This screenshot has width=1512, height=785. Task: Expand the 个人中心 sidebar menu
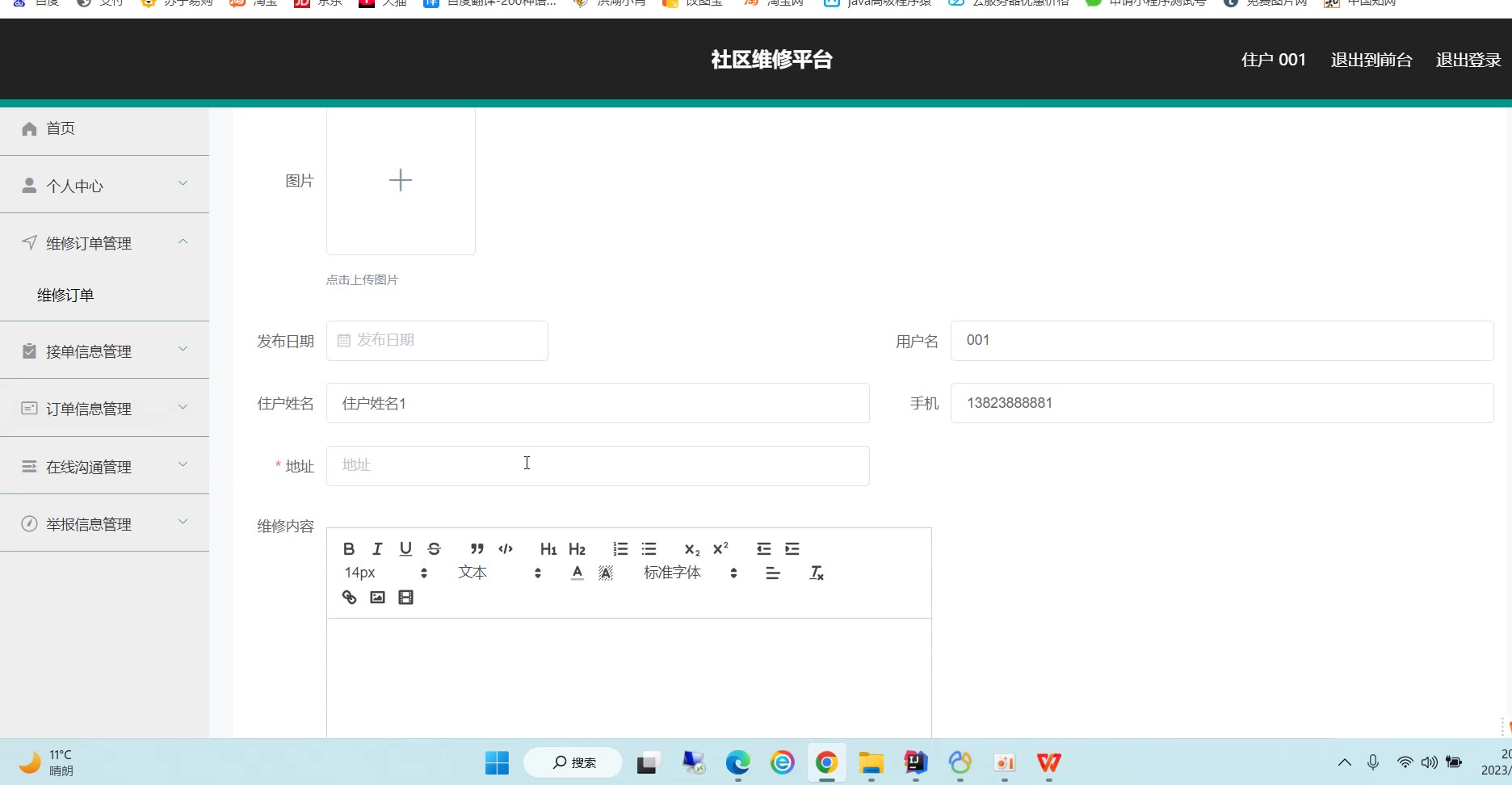tap(104, 186)
